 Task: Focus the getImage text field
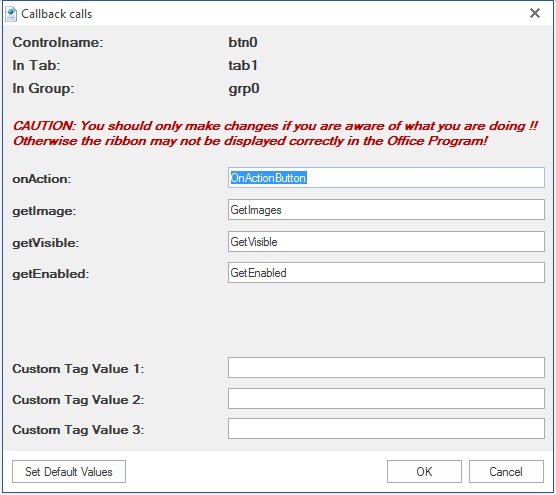pyautogui.click(x=386, y=210)
